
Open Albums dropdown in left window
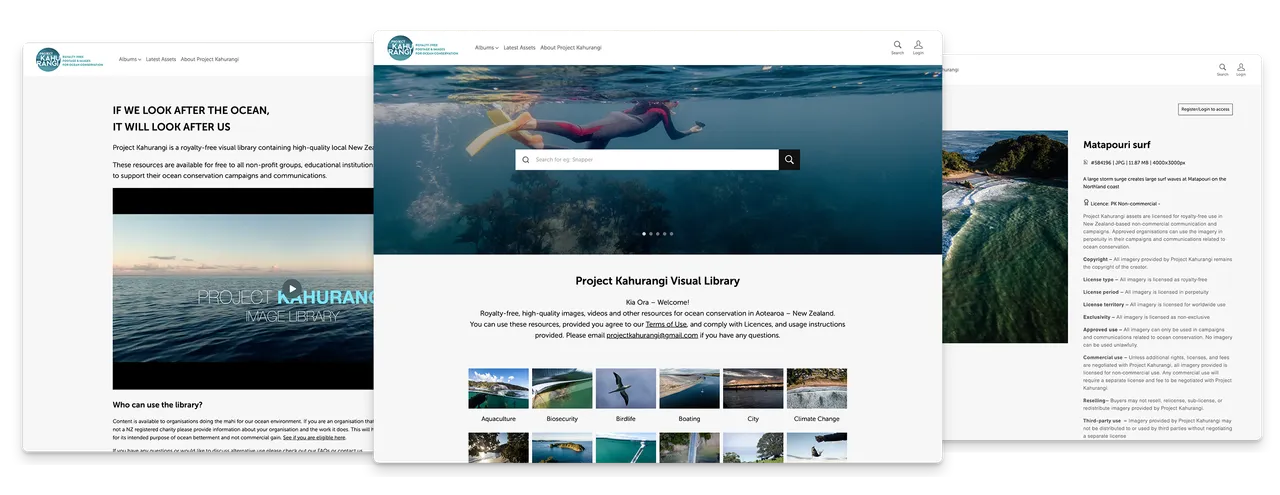(x=130, y=59)
